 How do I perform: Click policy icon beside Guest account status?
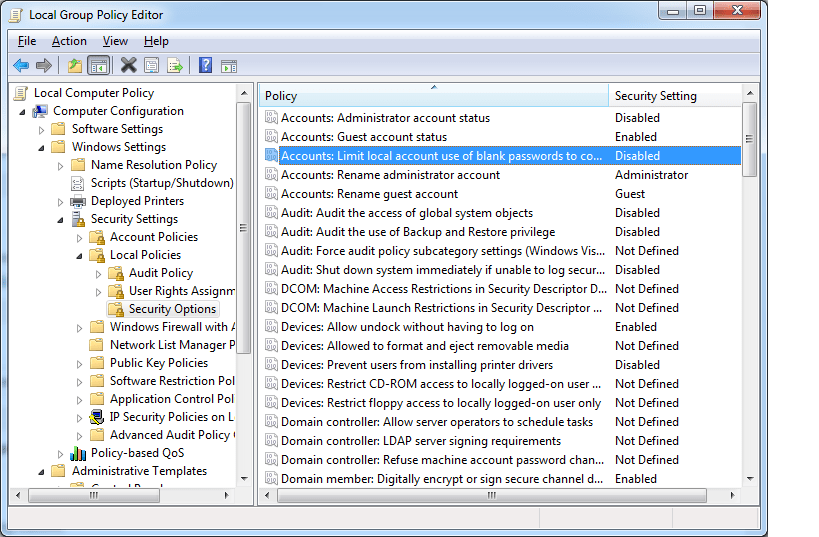(x=271, y=136)
